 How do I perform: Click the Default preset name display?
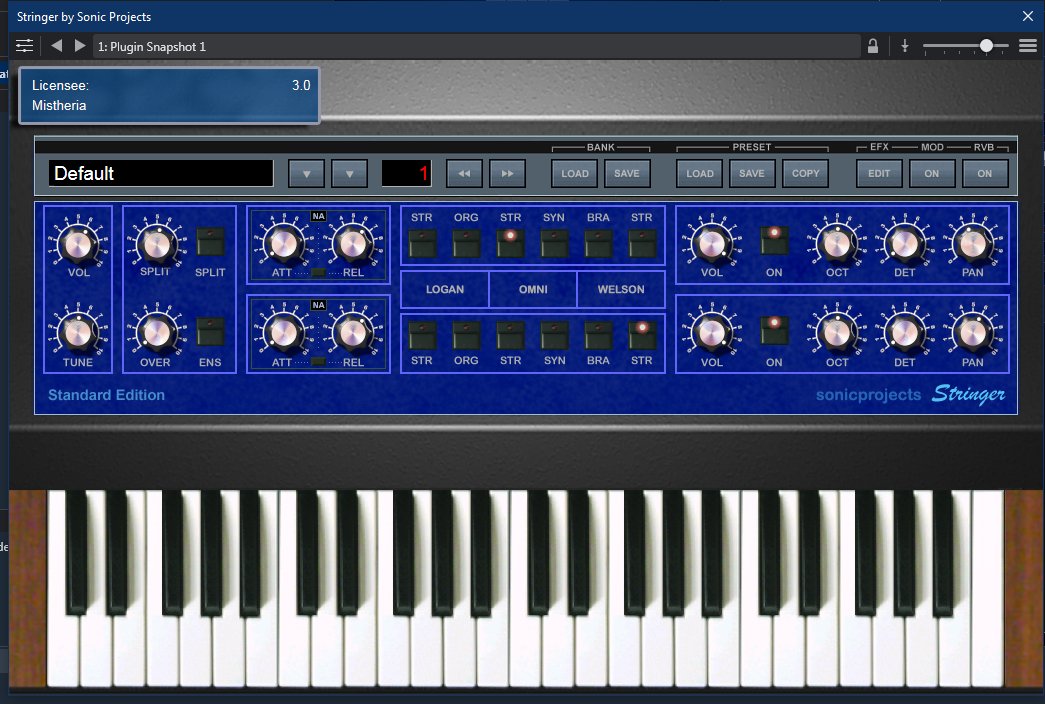click(x=161, y=173)
